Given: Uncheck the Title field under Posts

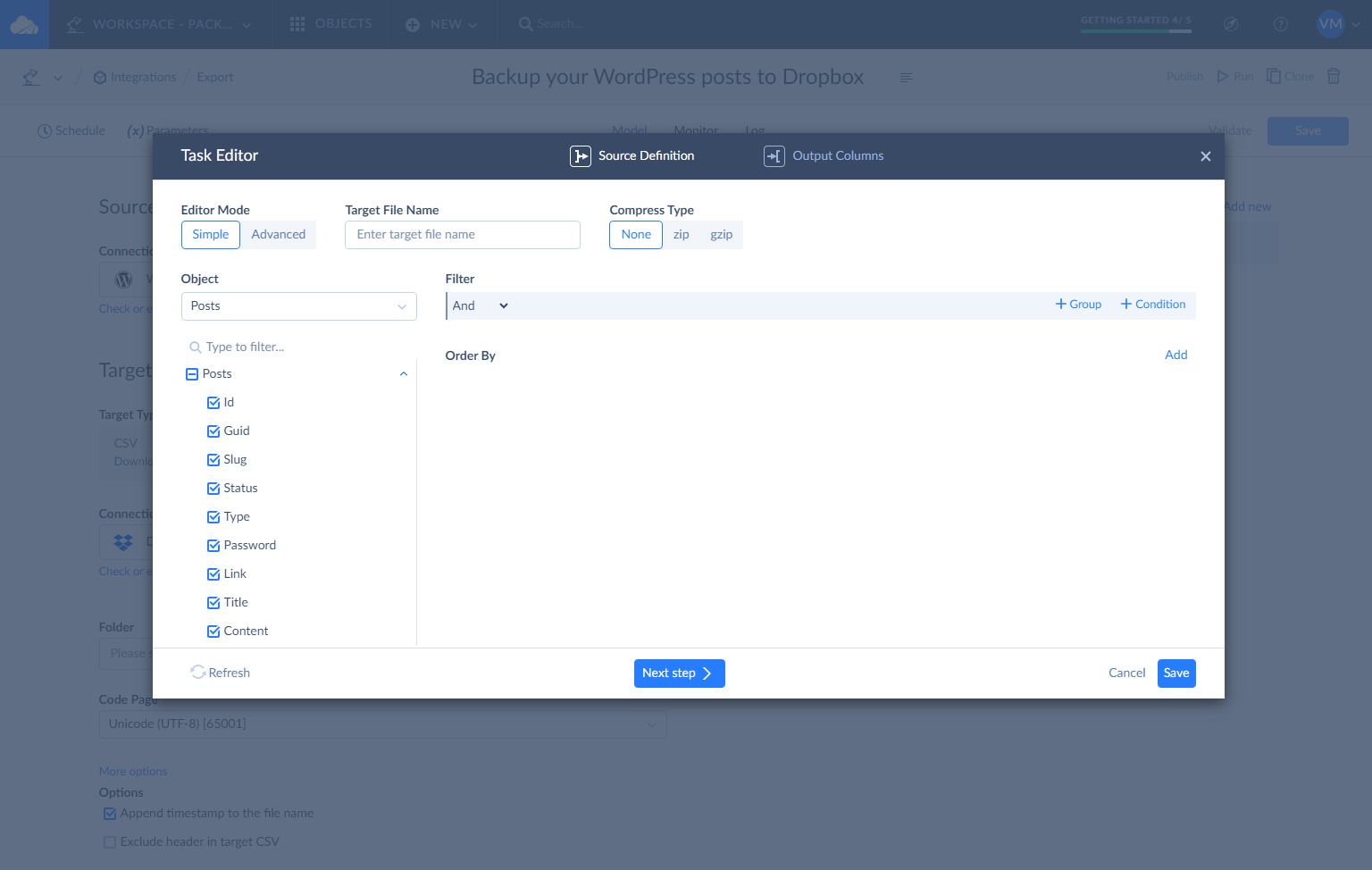Looking at the screenshot, I should pyautogui.click(x=213, y=602).
